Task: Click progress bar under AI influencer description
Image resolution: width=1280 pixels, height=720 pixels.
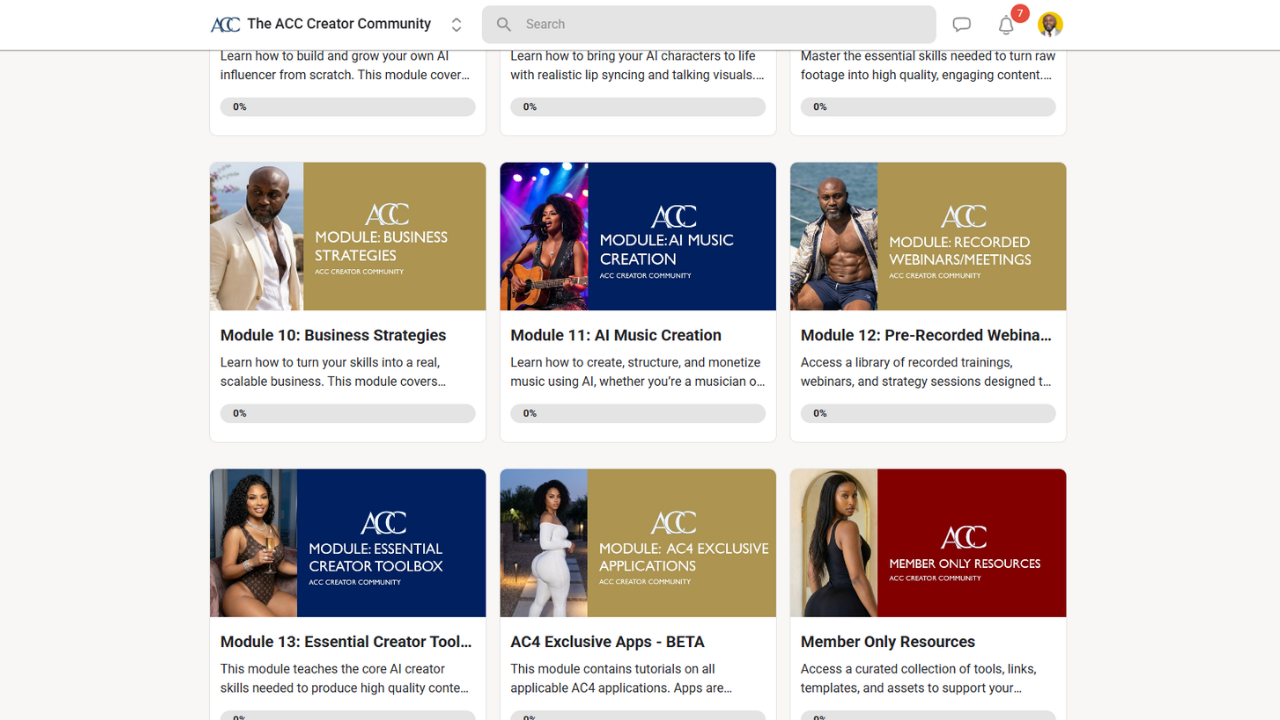Action: click(x=348, y=107)
